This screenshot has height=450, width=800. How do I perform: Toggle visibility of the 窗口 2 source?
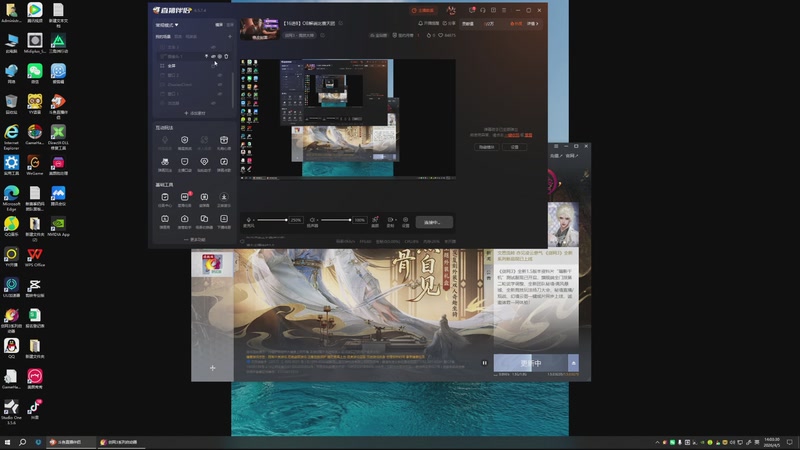[x=220, y=75]
